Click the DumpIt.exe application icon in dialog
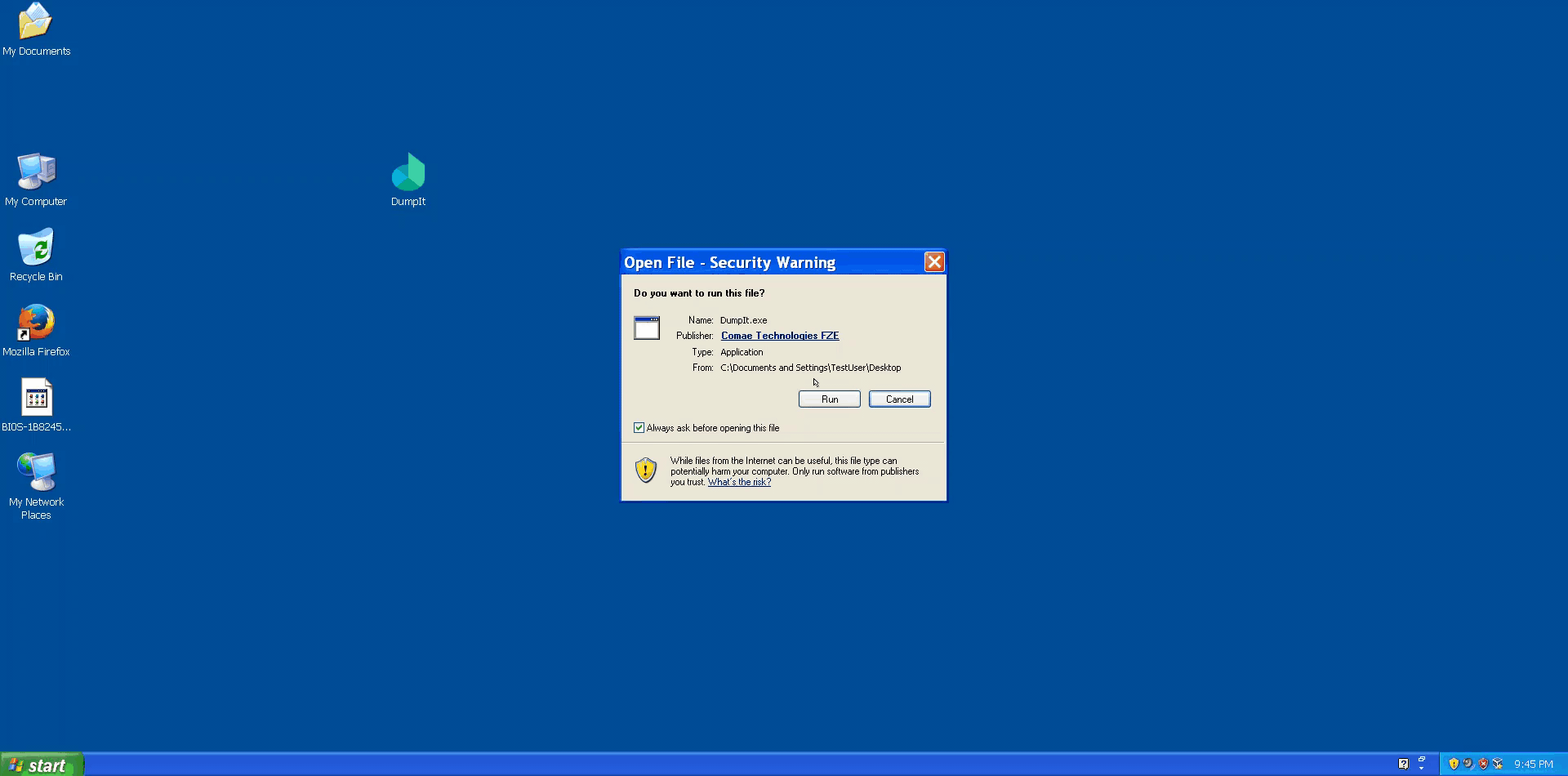 (x=647, y=328)
